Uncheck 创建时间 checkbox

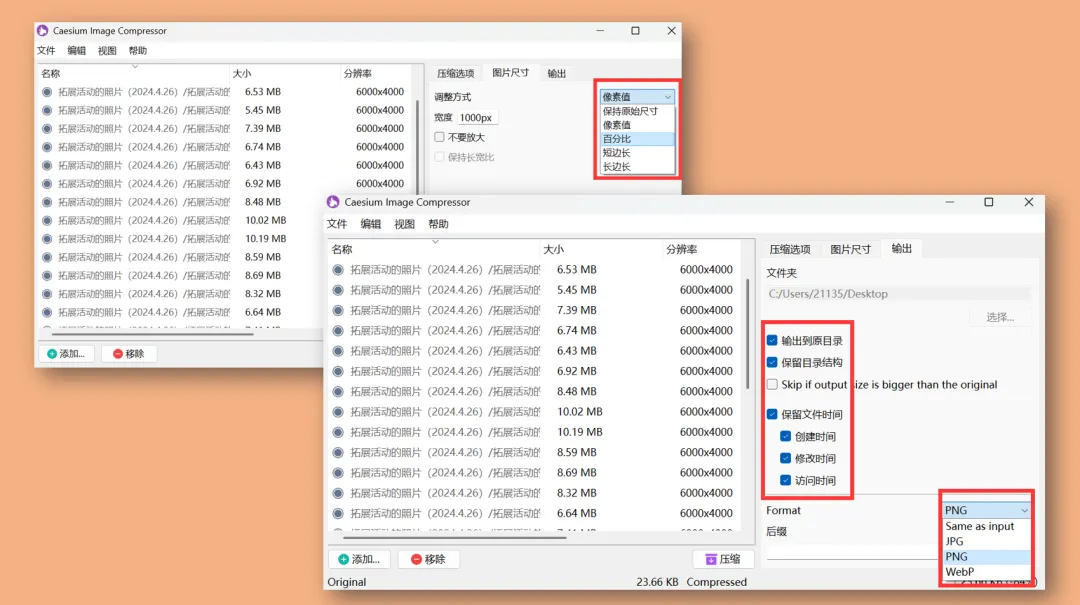coord(785,436)
